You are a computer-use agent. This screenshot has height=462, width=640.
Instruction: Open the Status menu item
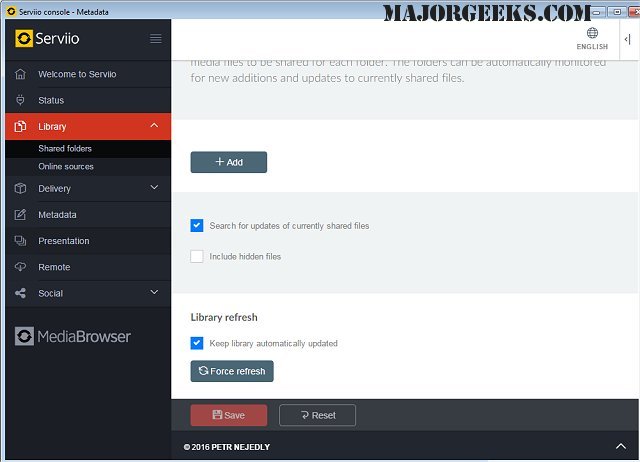[x=88, y=100]
